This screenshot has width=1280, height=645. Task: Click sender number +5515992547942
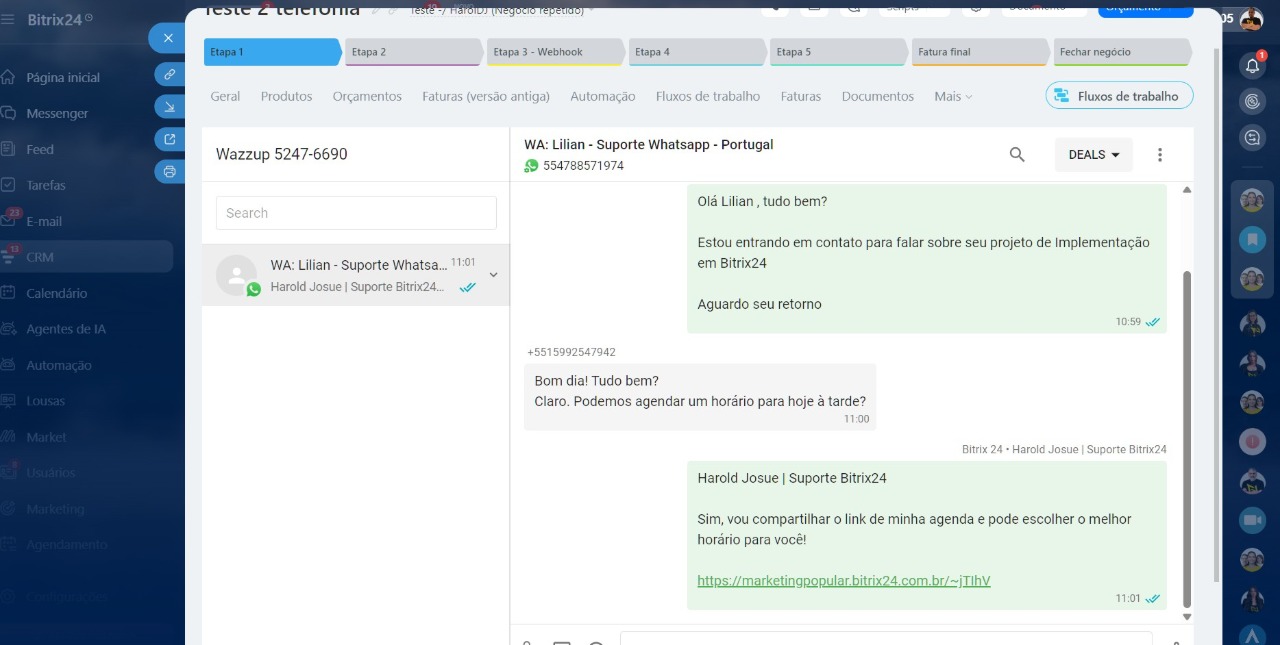click(571, 352)
